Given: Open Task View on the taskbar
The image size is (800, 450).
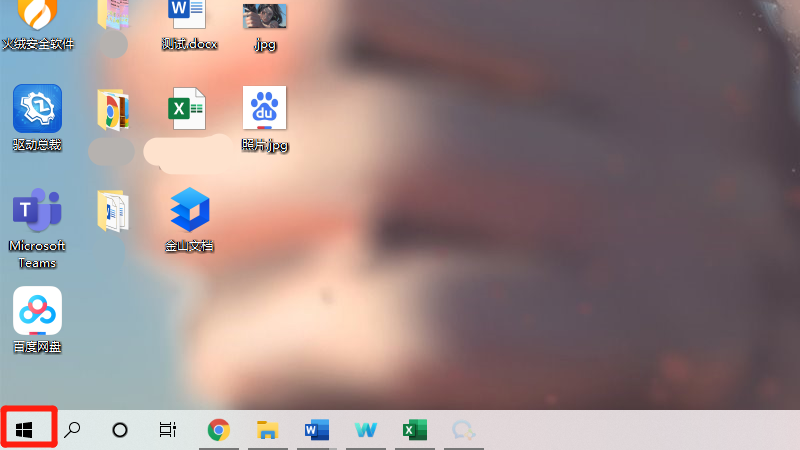Looking at the screenshot, I should coord(168,430).
